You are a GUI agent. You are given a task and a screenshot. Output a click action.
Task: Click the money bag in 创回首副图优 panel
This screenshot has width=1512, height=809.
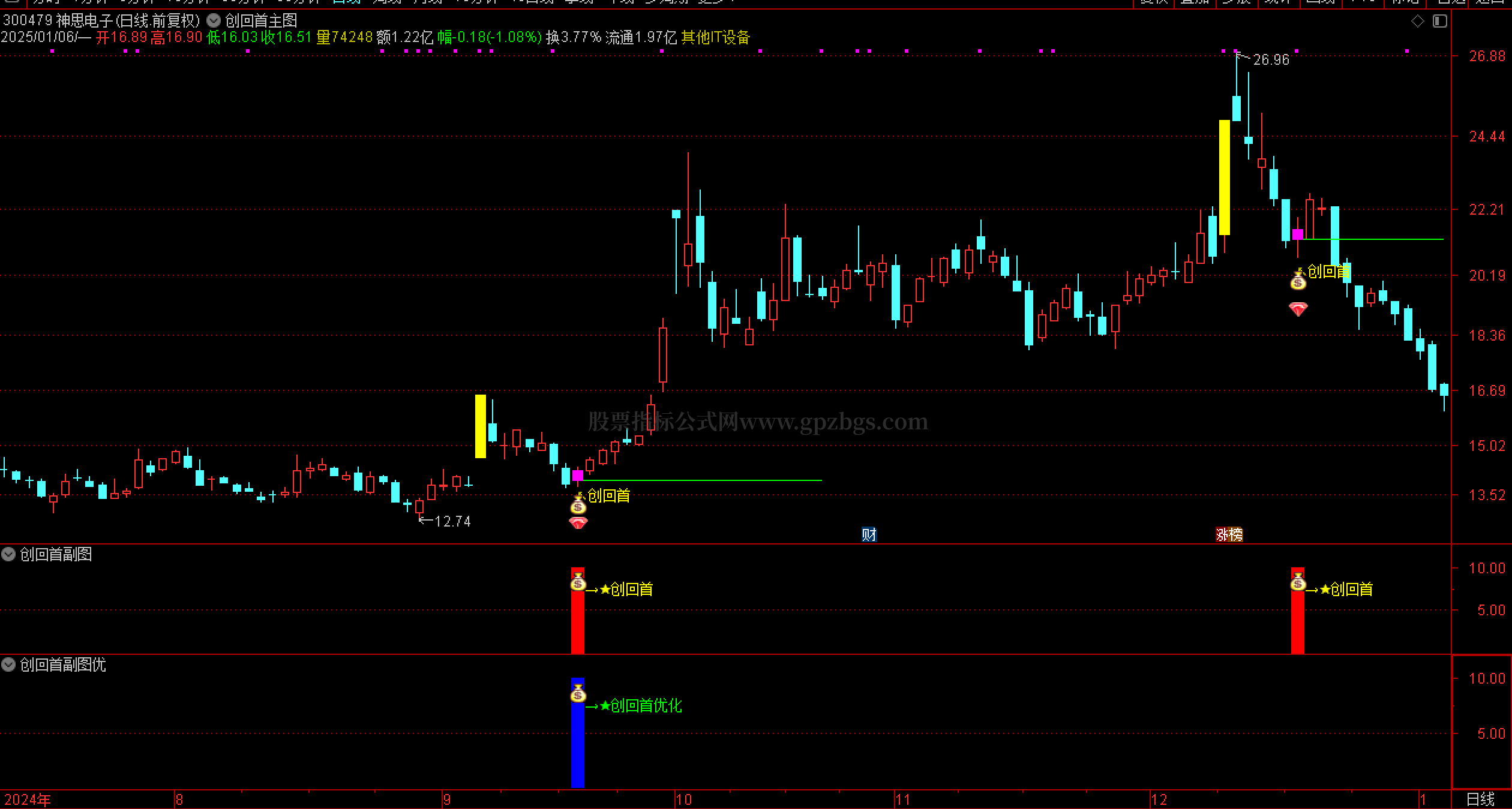point(578,694)
